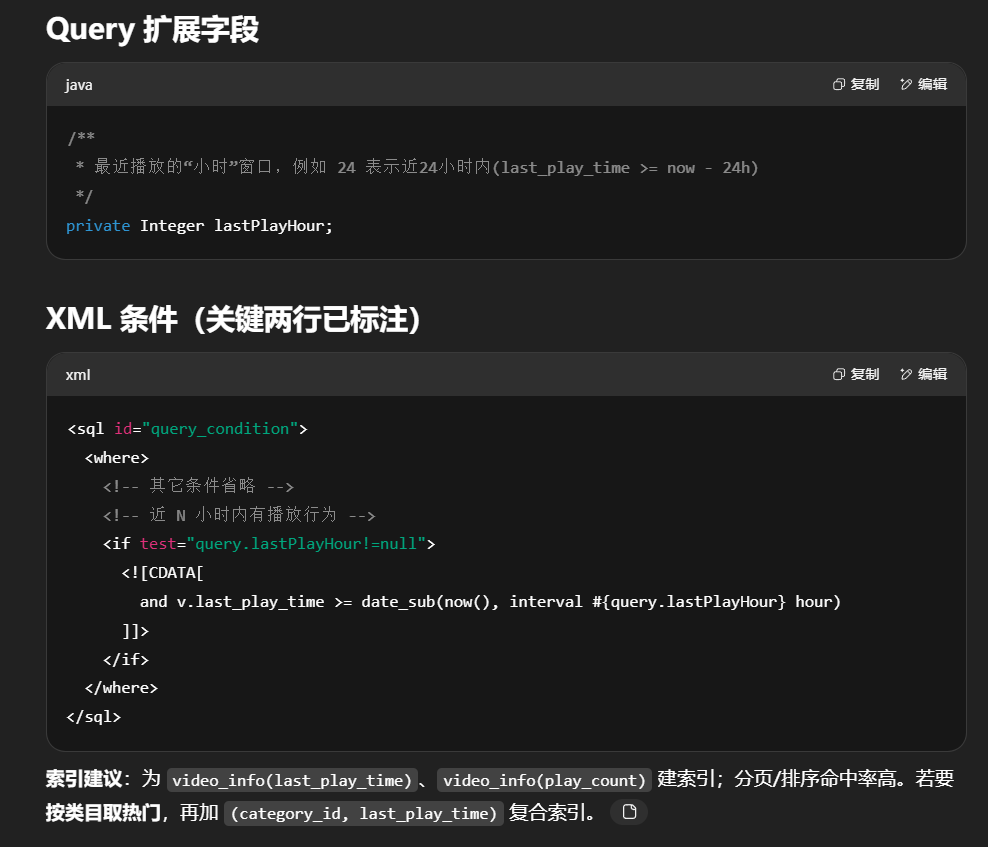
Task: Click the bold '按类目取热门' text
Action: click(103, 813)
